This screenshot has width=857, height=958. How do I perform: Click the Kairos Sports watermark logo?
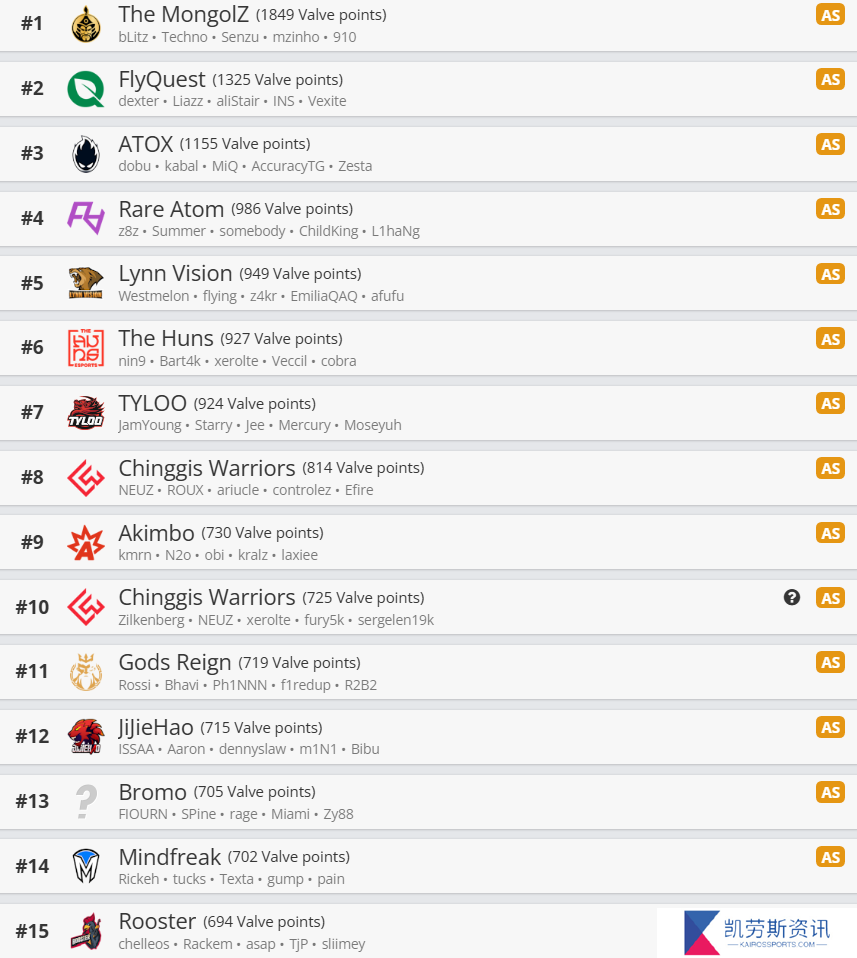pyautogui.click(x=756, y=932)
